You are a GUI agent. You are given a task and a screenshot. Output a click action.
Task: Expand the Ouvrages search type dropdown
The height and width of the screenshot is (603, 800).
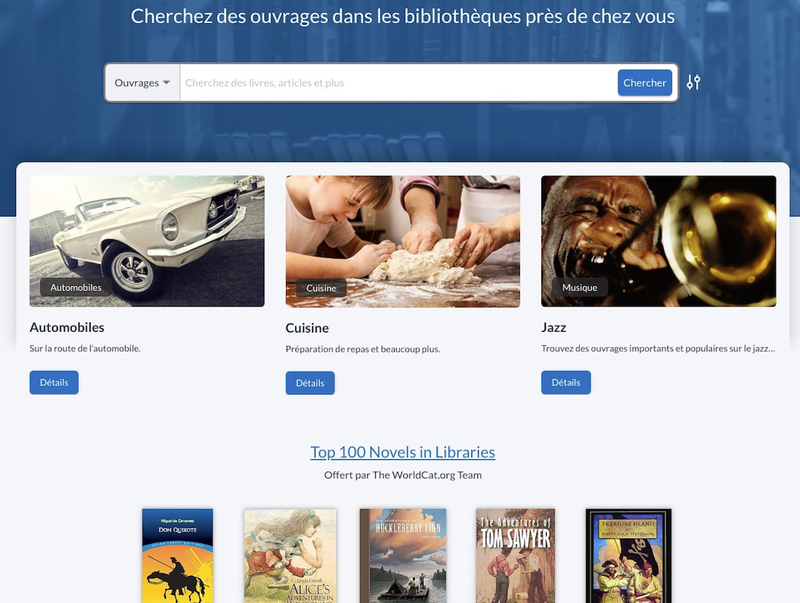pos(142,83)
